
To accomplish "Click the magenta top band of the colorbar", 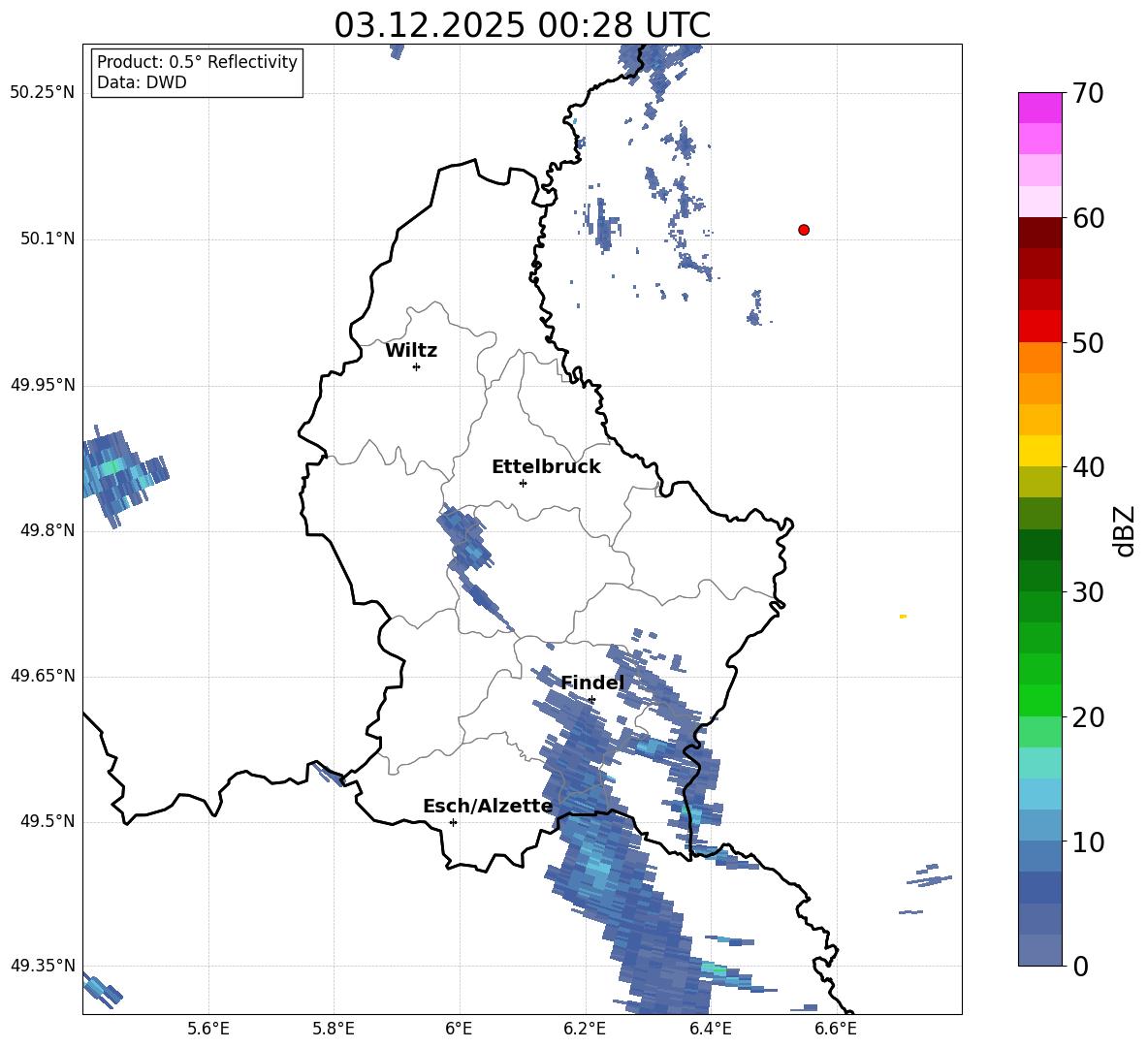I will 1040,108.
